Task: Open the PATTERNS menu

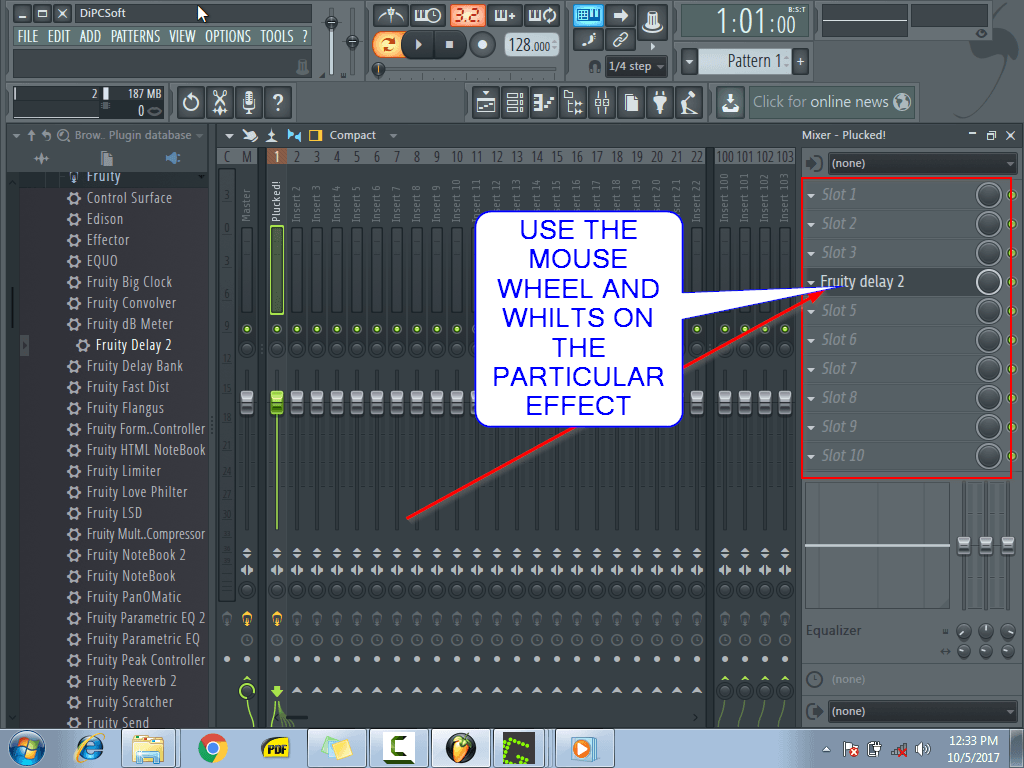Action: coord(135,37)
